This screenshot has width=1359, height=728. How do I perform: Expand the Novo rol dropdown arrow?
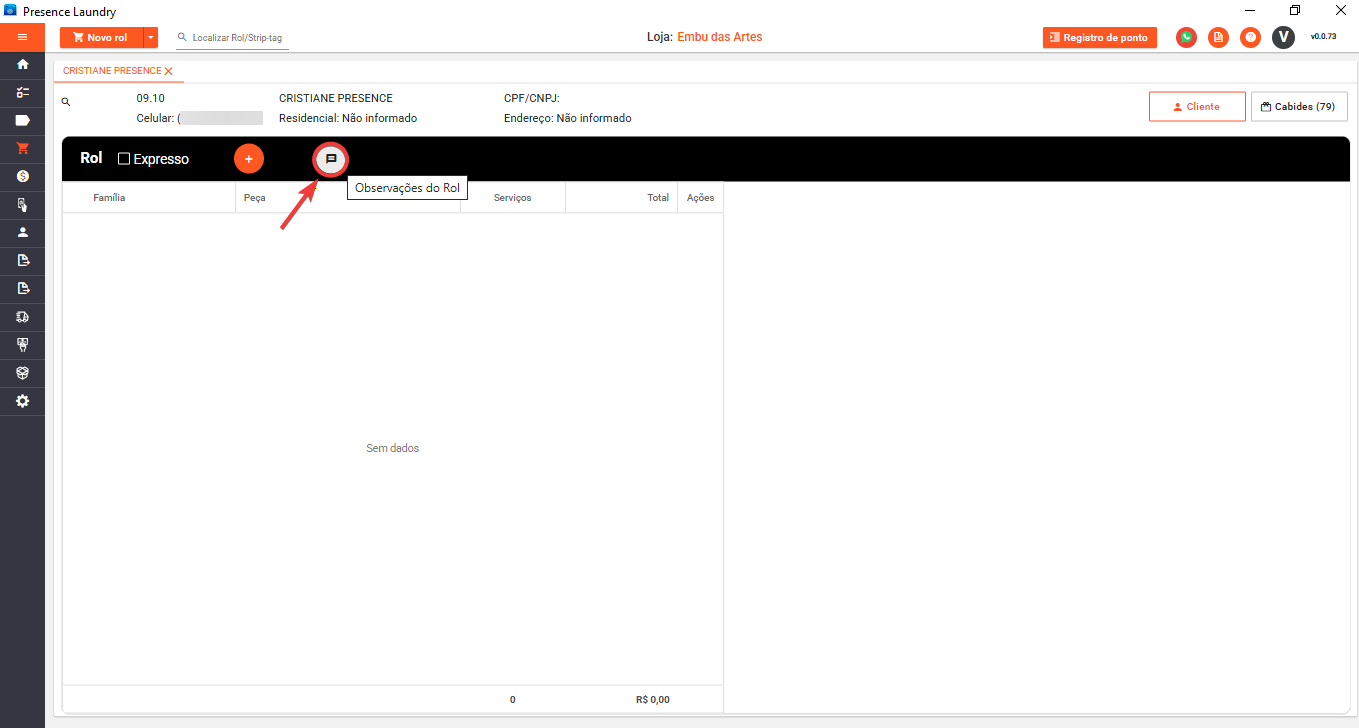(x=150, y=37)
